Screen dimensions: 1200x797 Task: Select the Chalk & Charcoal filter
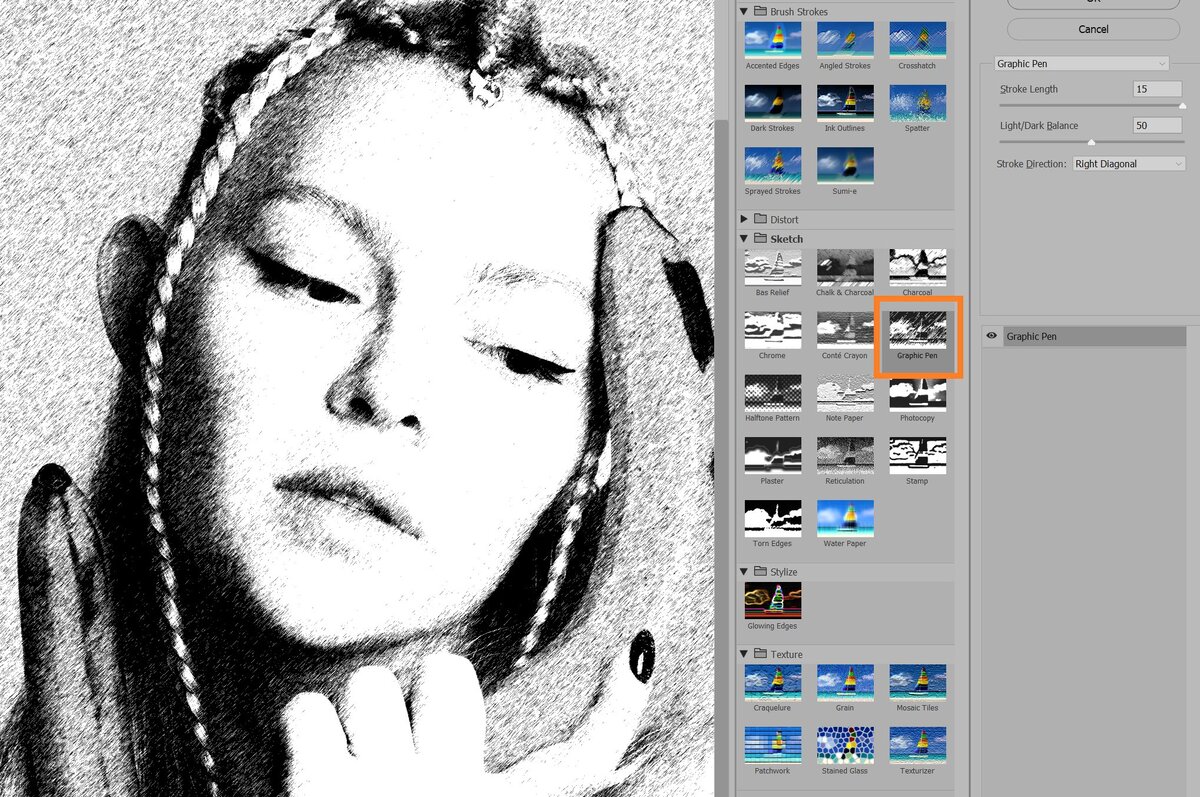[845, 267]
